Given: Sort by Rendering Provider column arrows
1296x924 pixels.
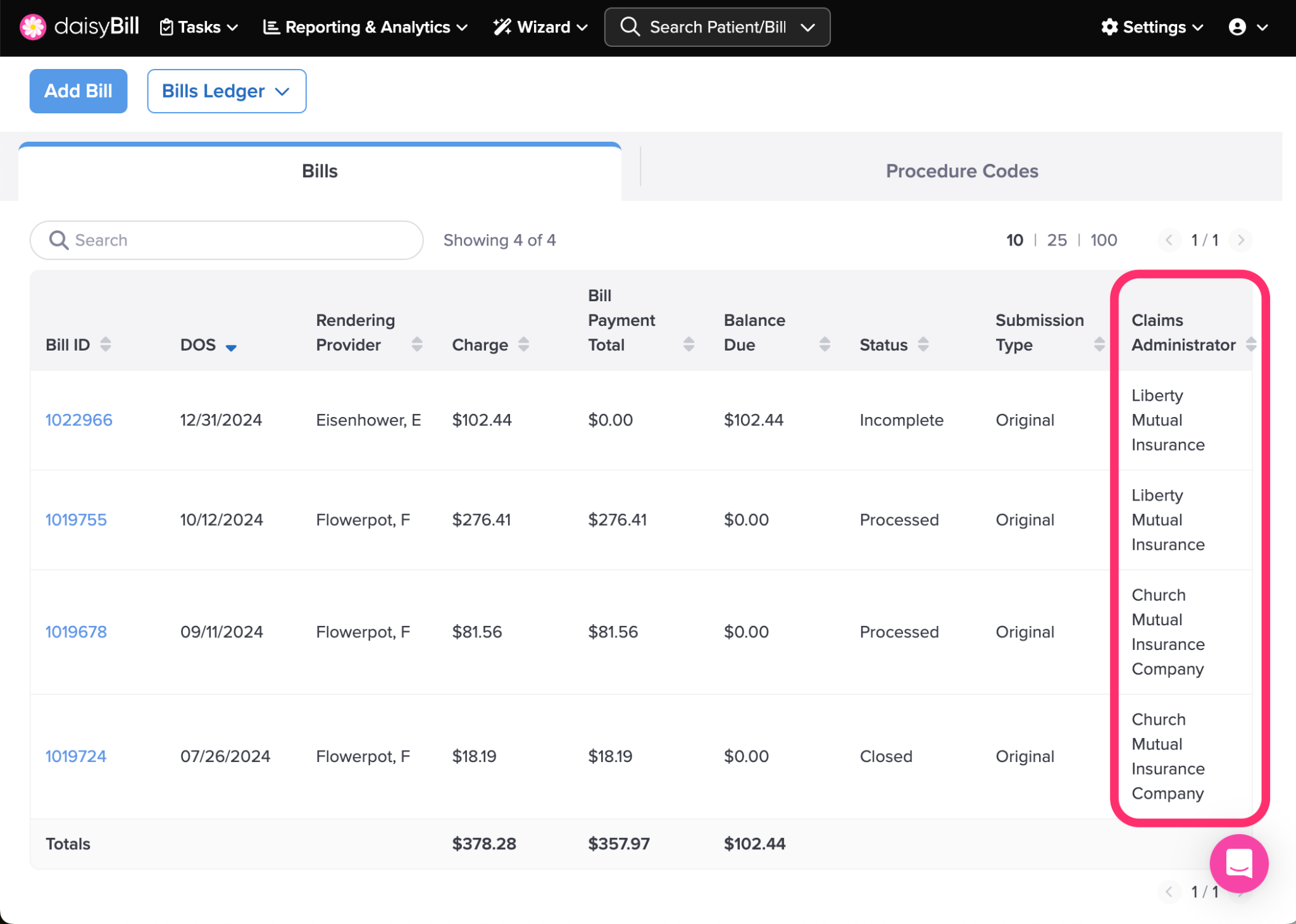Looking at the screenshot, I should point(417,344).
